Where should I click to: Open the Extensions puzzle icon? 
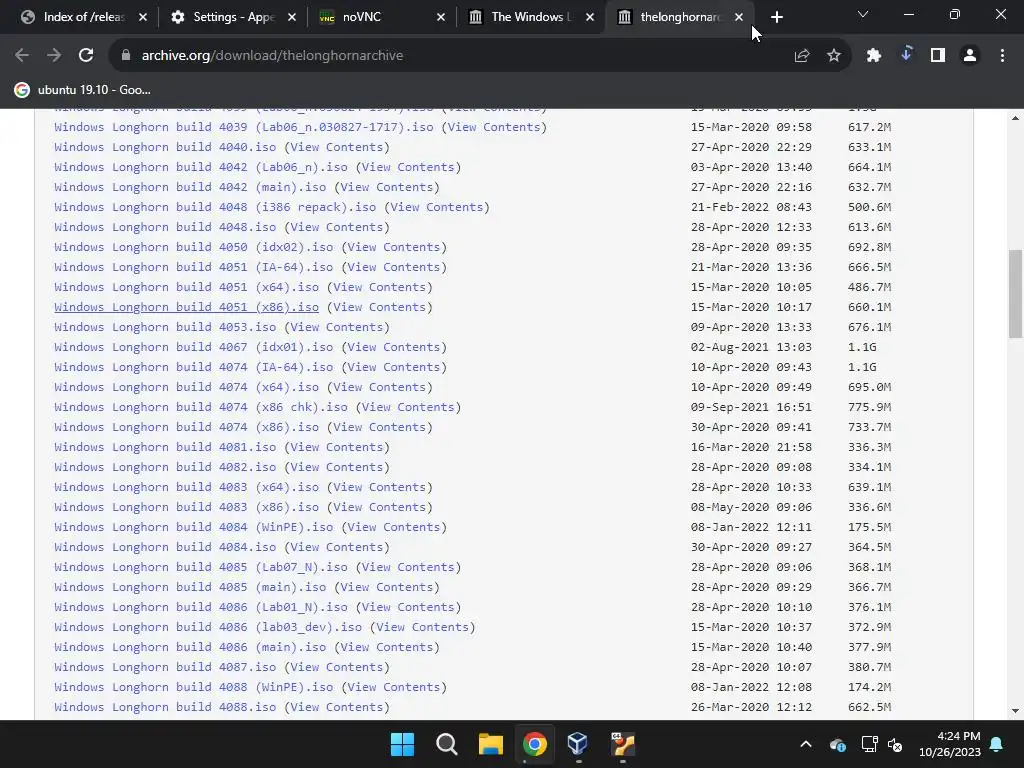[874, 56]
